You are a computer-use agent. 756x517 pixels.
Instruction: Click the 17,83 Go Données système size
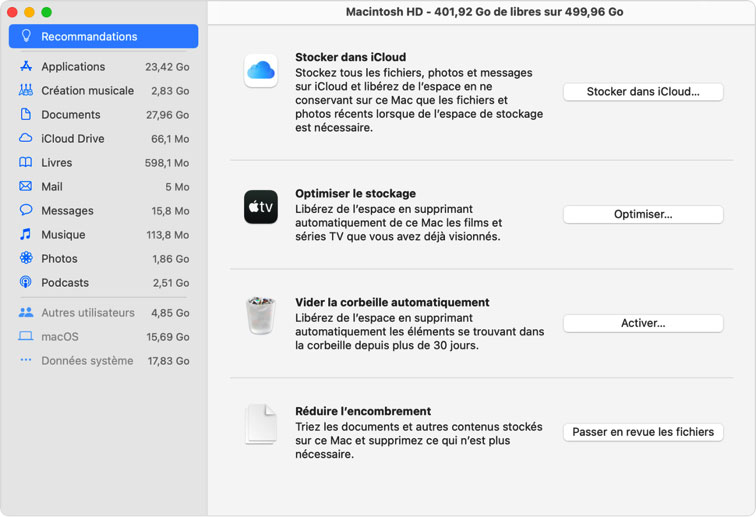[168, 361]
